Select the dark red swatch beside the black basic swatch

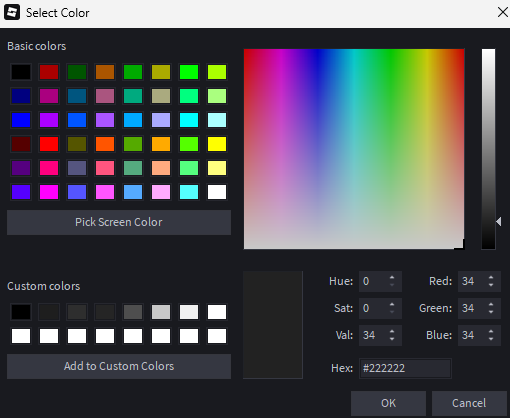49,72
